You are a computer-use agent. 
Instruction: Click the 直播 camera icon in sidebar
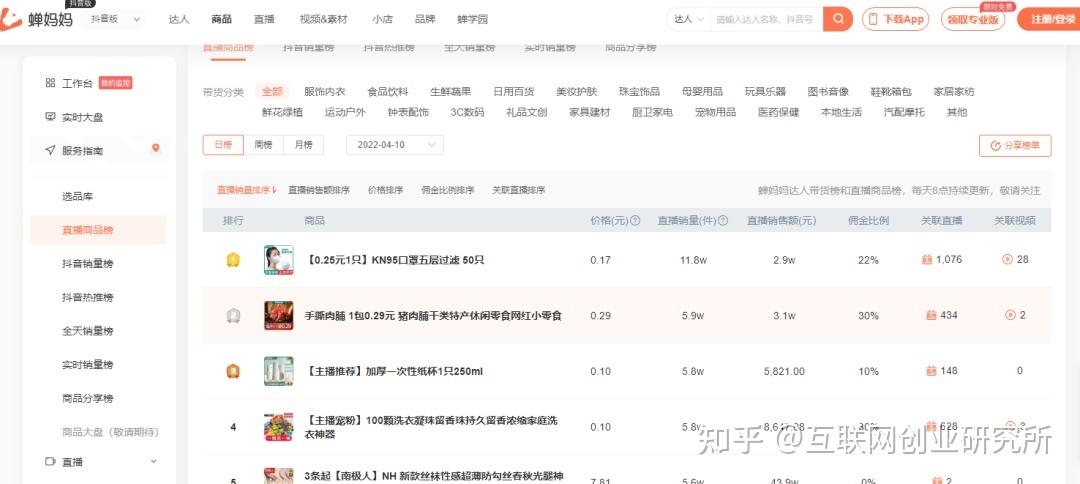tap(50, 461)
